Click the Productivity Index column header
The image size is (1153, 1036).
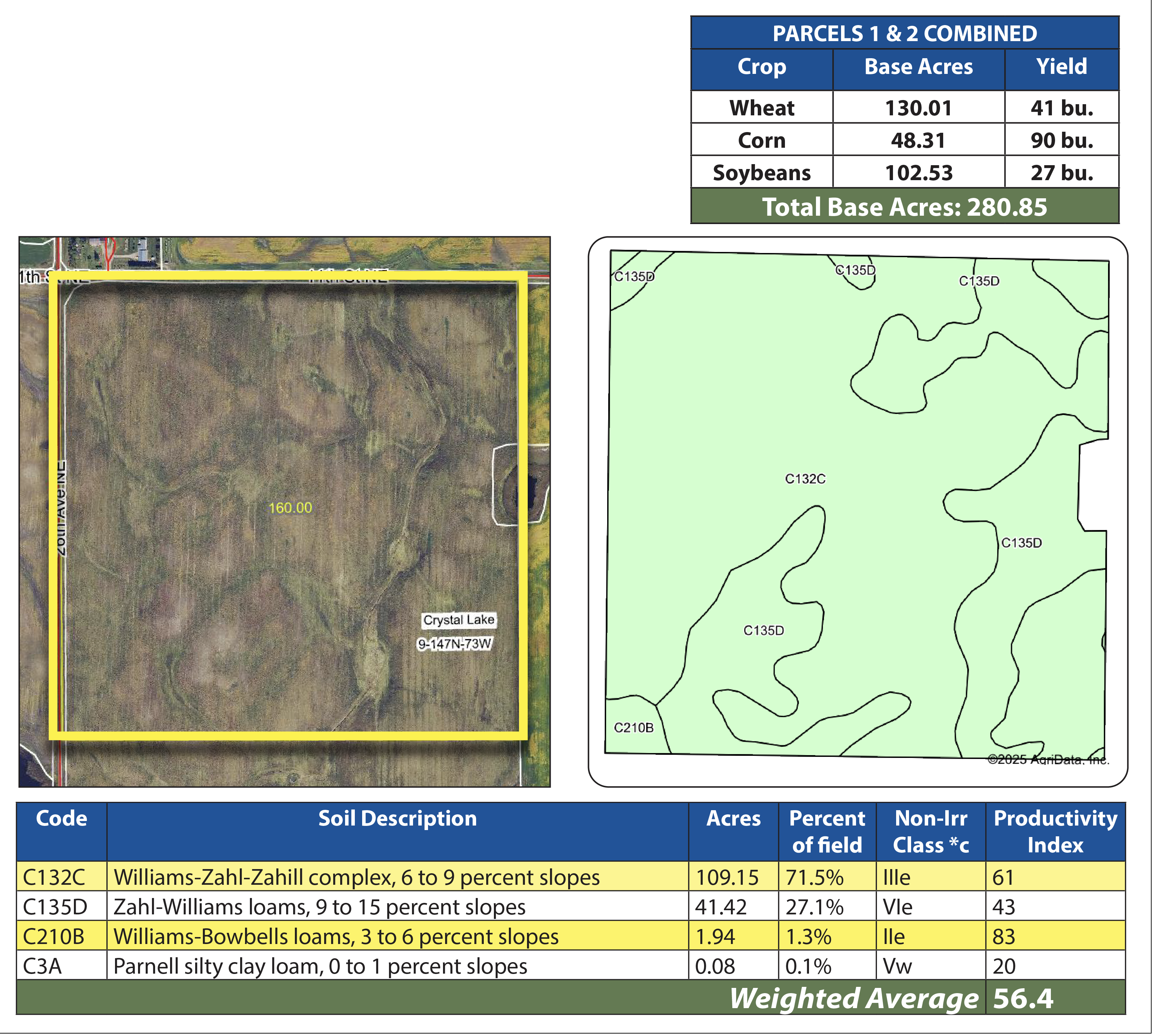[x=1055, y=831]
